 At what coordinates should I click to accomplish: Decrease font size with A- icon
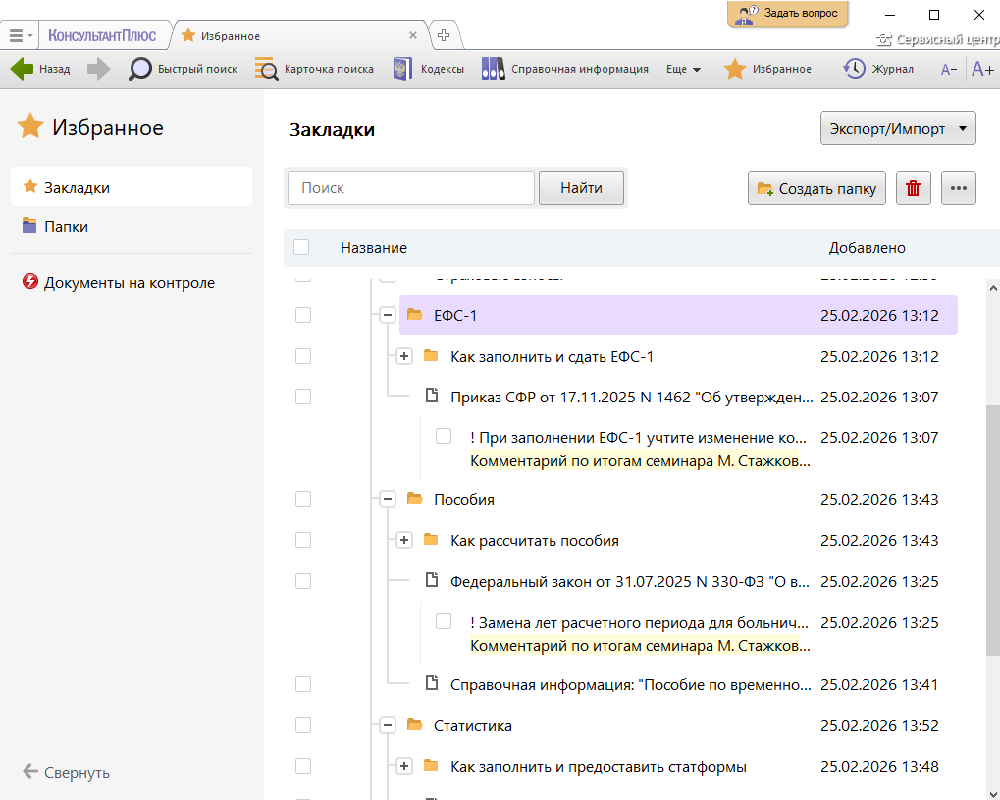(x=949, y=69)
